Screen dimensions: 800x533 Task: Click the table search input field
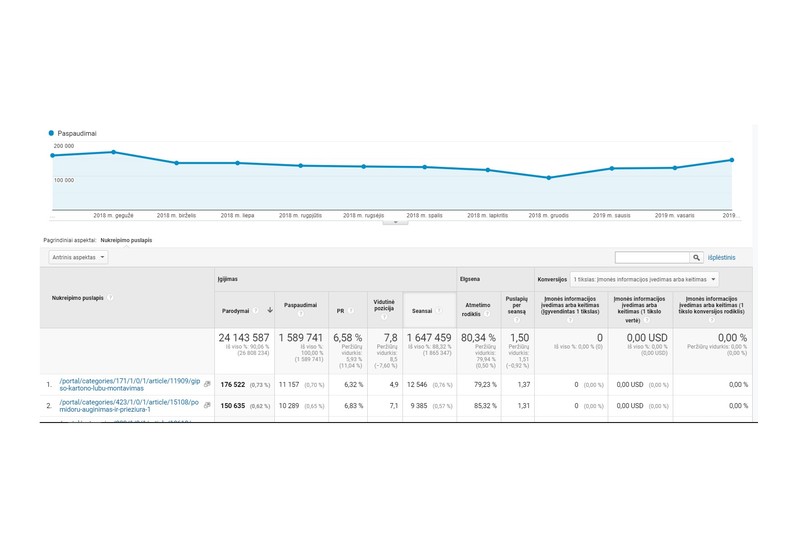pyautogui.click(x=653, y=258)
